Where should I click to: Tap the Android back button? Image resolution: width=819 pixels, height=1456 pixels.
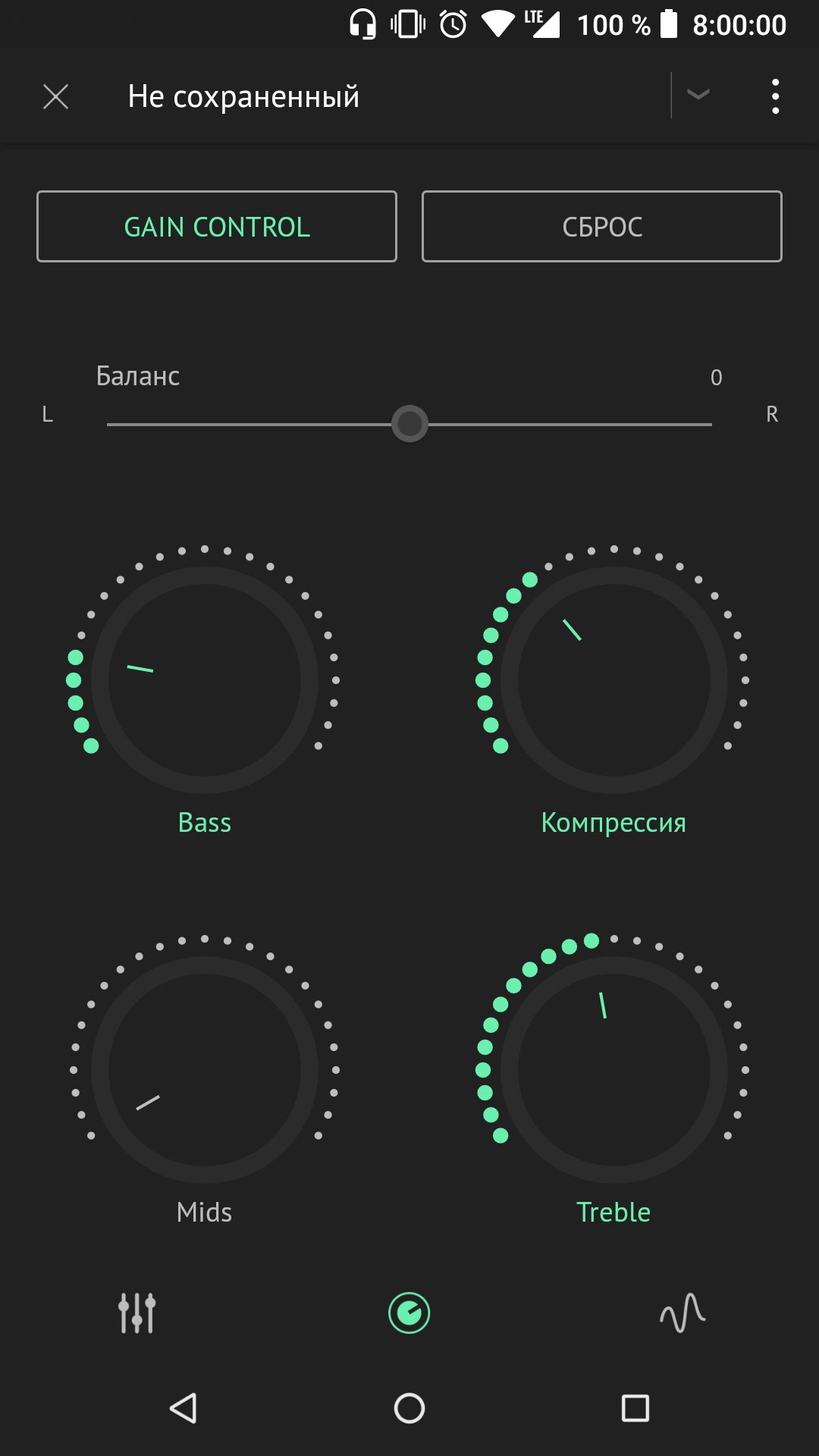[x=183, y=1408]
